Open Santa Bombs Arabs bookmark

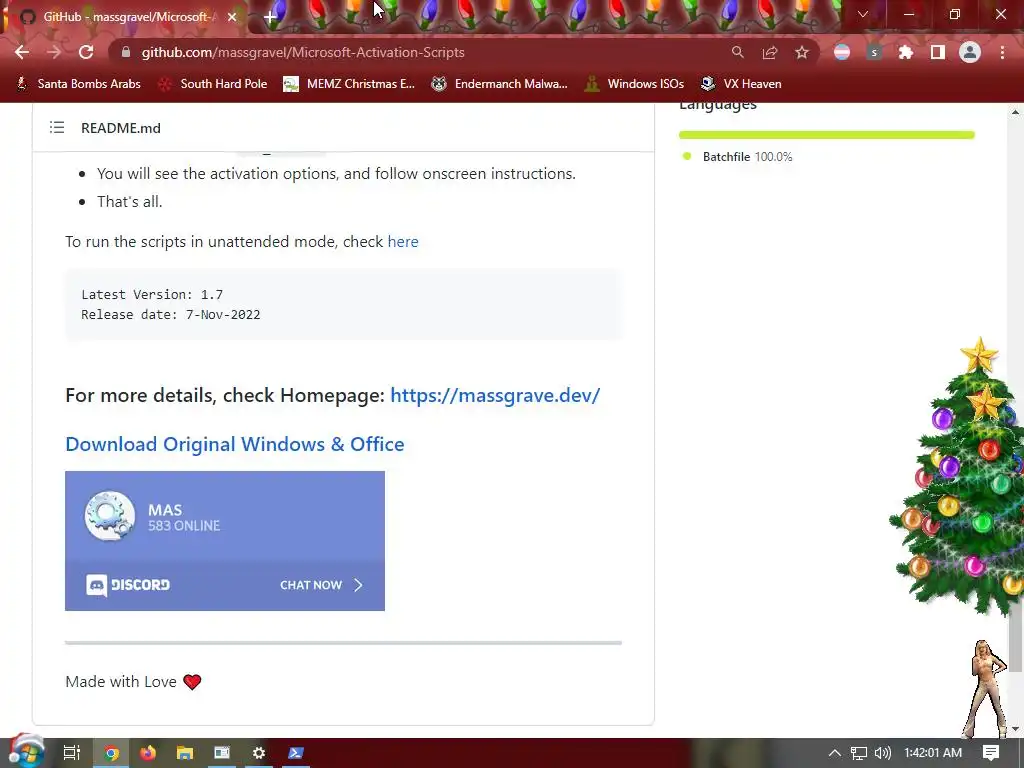(78, 84)
